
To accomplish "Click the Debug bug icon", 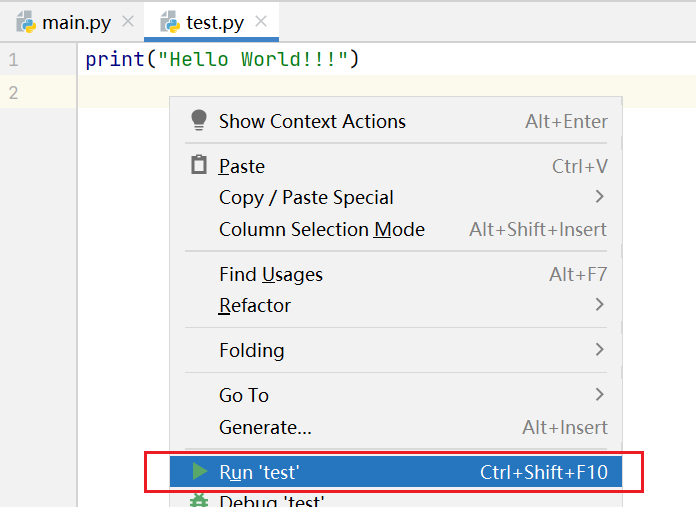I will point(199,501).
